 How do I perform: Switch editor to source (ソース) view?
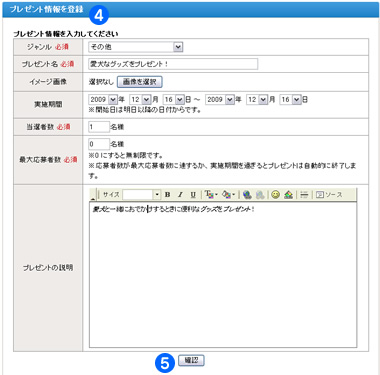tap(329, 195)
